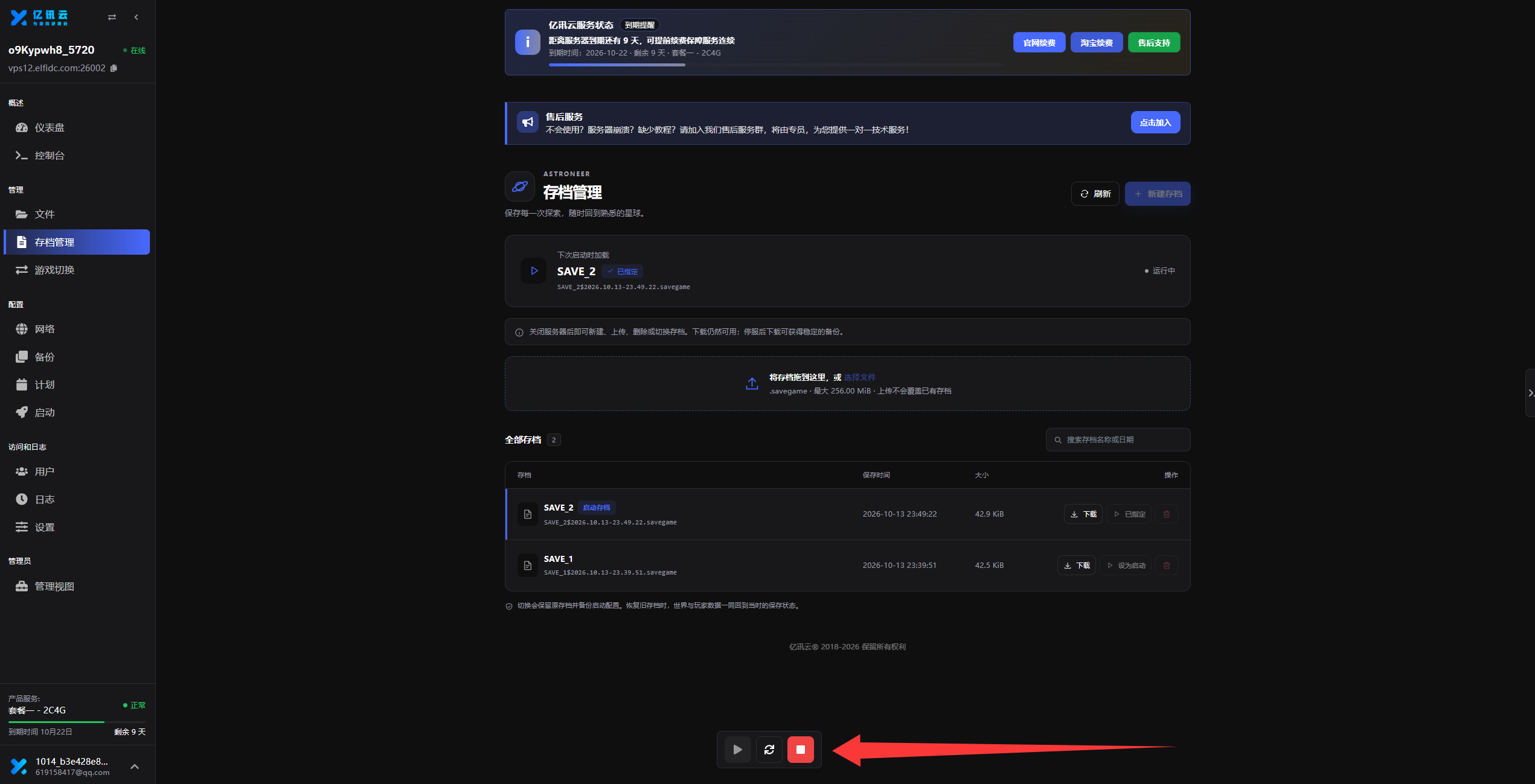Click the 新建存档 new save button
Image resolution: width=1535 pixels, height=784 pixels.
[x=1158, y=194]
